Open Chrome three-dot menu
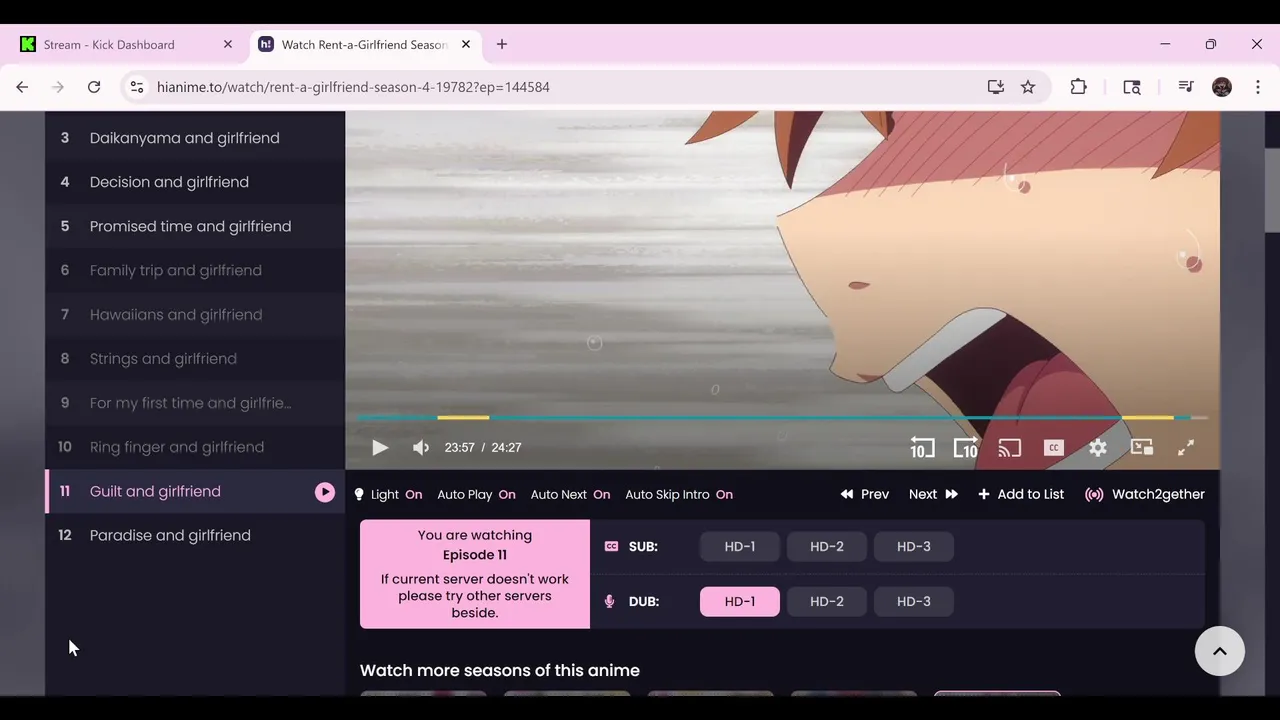Image resolution: width=1280 pixels, height=720 pixels. [1258, 87]
